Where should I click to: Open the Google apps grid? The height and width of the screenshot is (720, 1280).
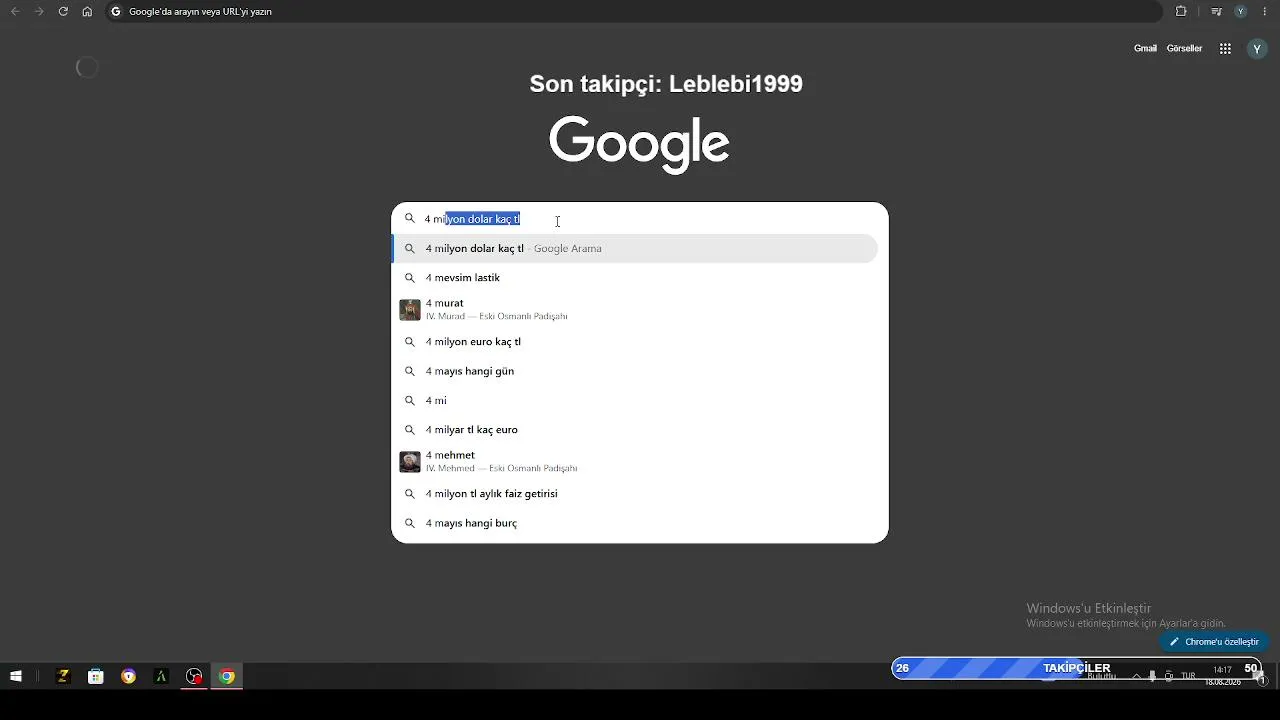1225,48
